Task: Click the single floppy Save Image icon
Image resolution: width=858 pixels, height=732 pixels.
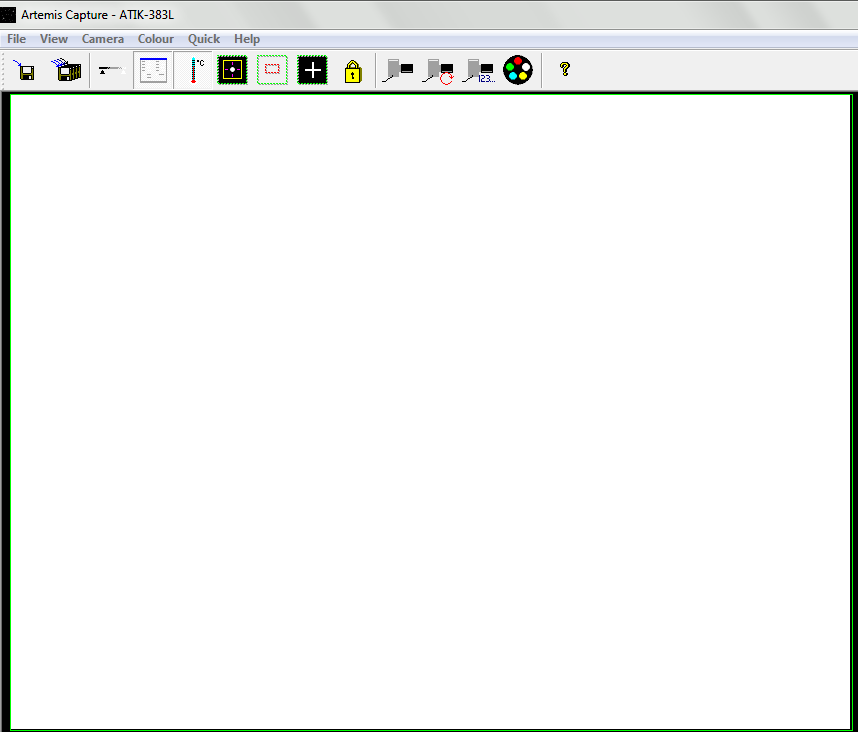Action: pos(26,70)
